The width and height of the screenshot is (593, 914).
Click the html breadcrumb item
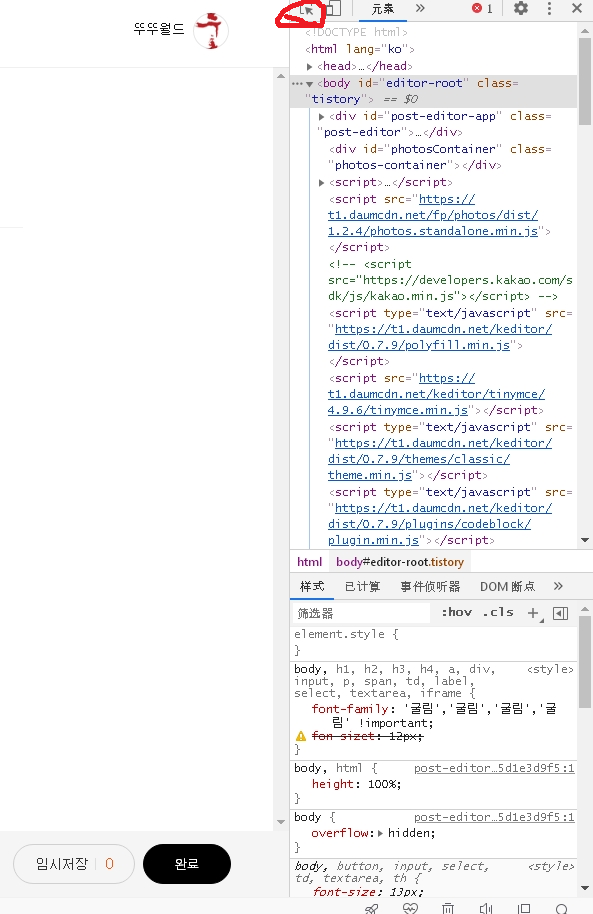pos(309,562)
